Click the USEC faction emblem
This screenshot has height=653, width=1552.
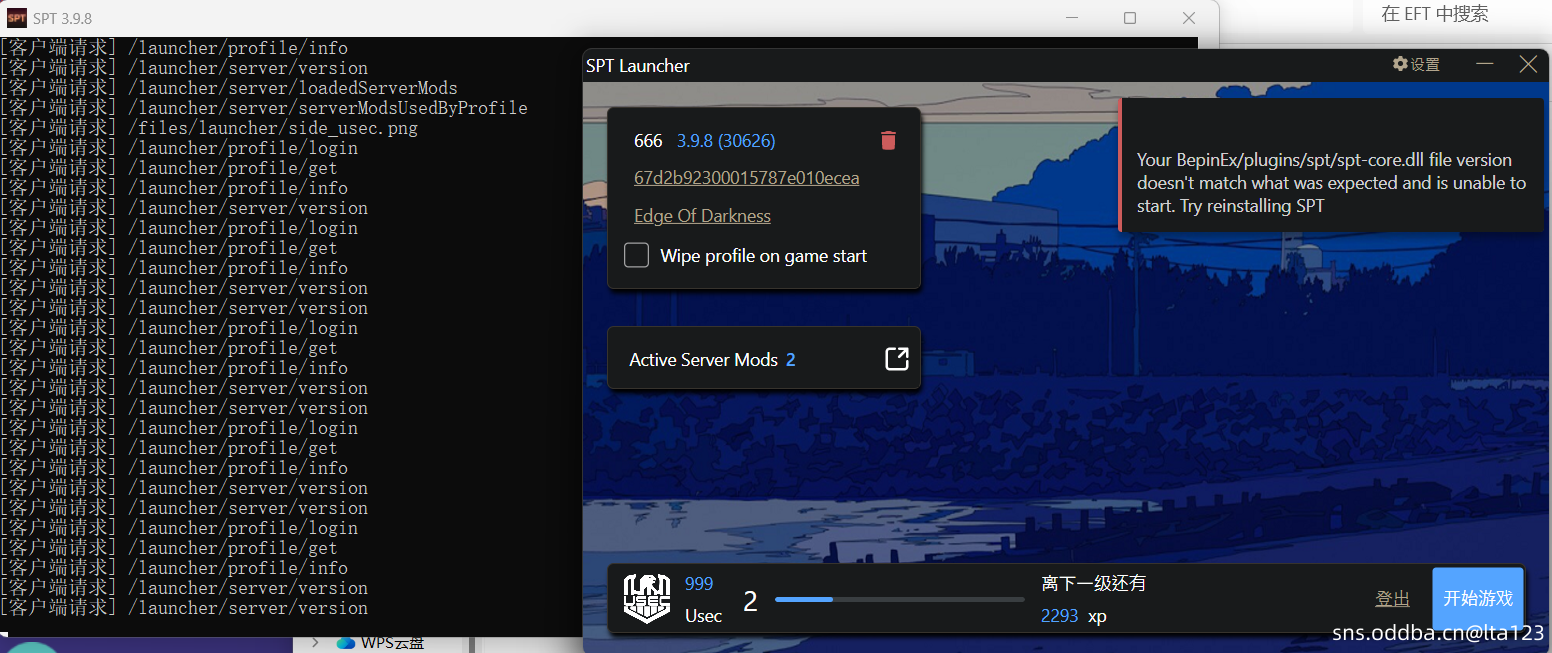tap(646, 598)
